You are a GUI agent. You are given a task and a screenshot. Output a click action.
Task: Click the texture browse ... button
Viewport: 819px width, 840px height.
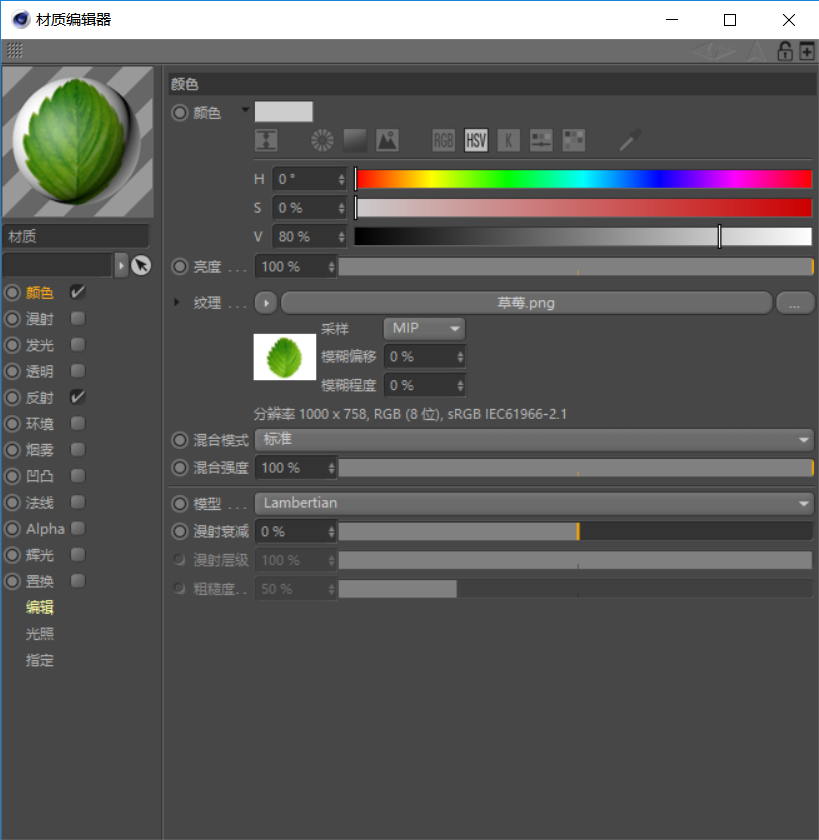[x=795, y=302]
